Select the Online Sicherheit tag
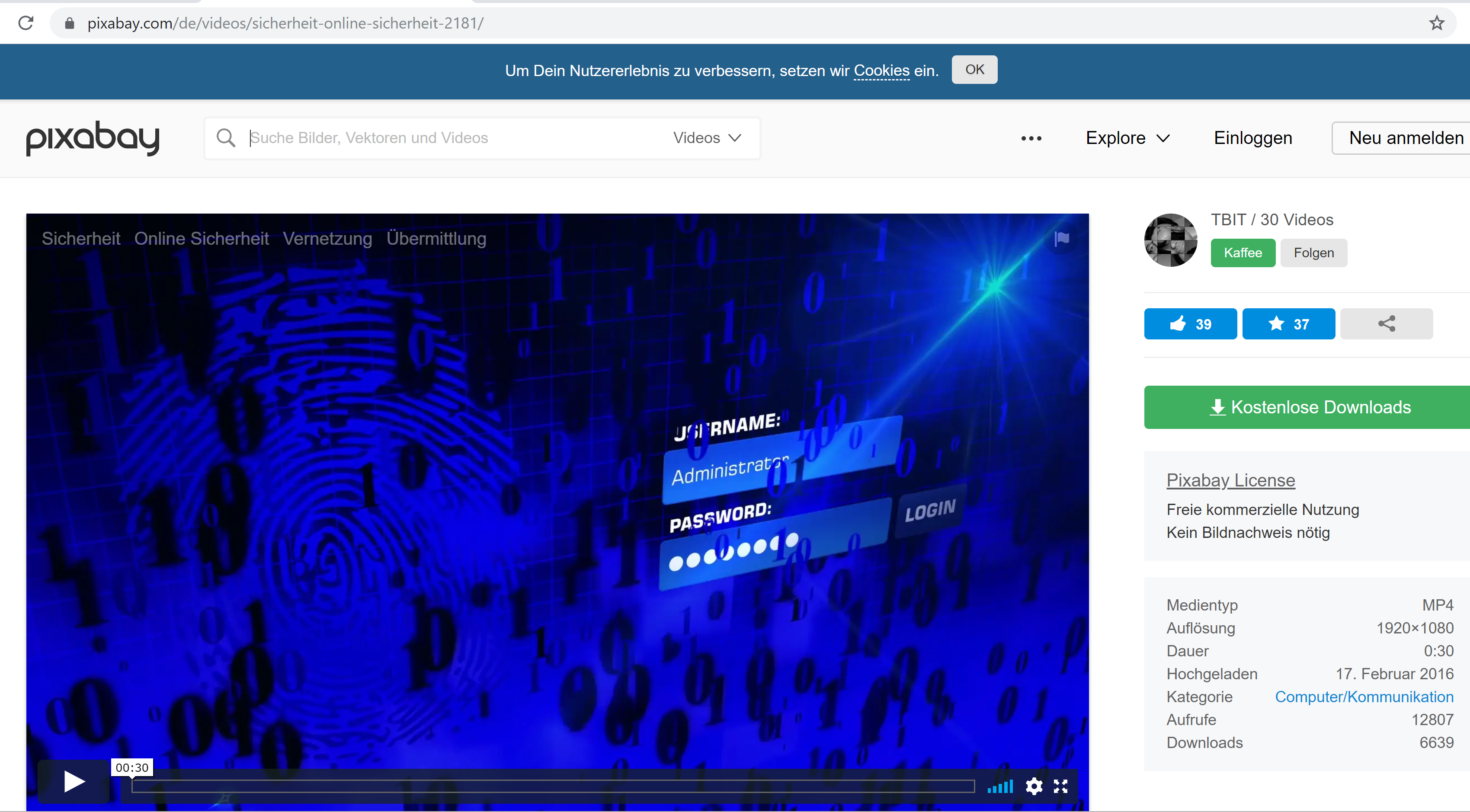The height and width of the screenshot is (812, 1470). pyautogui.click(x=202, y=239)
